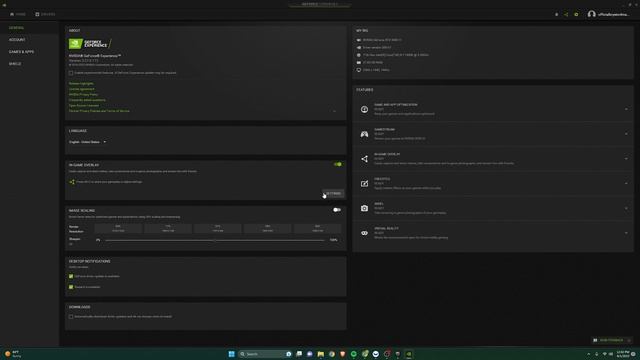Click the In-Game Overlay Settings button
The image size is (640, 360).
333,193
